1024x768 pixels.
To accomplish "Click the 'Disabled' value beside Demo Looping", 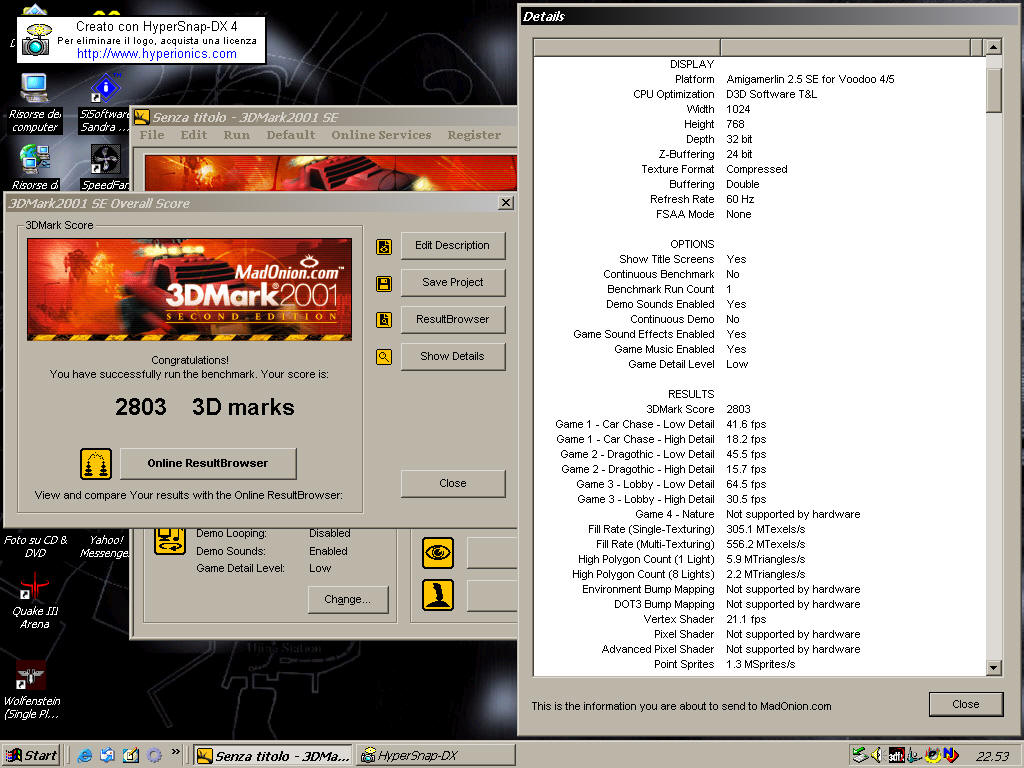I will click(x=330, y=534).
